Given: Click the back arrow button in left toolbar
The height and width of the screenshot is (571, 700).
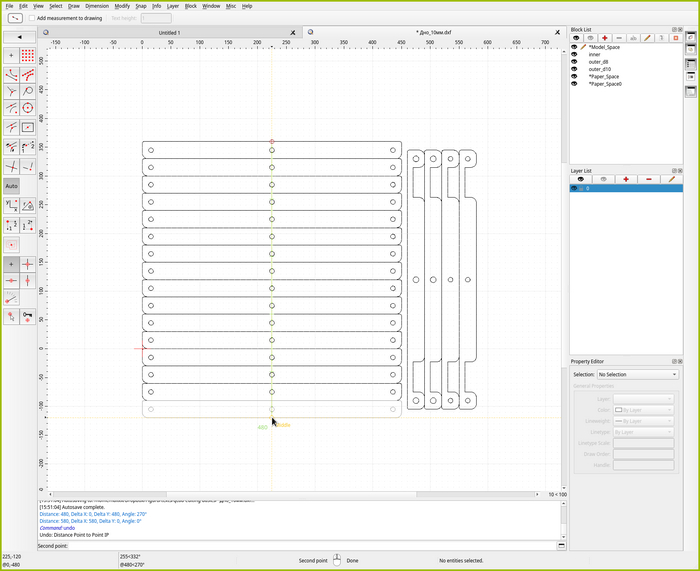Looking at the screenshot, I should (x=19, y=37).
